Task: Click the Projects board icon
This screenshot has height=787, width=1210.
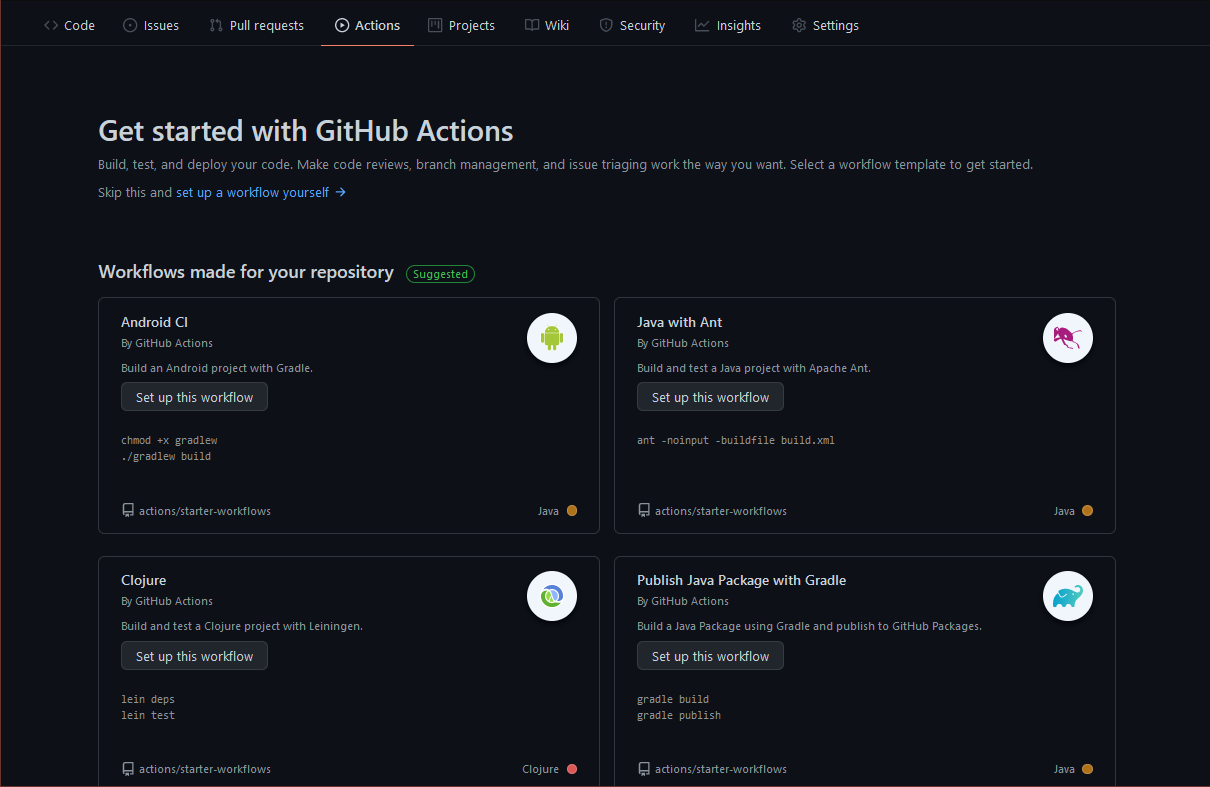Action: [435, 25]
